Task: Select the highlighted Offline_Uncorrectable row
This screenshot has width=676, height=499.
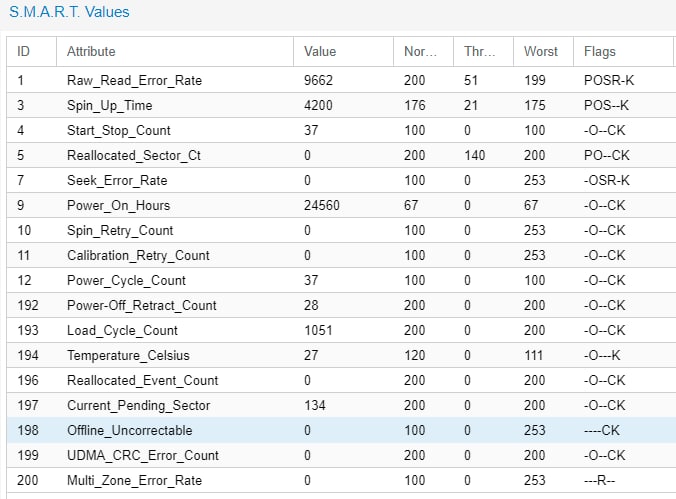Action: (341, 430)
